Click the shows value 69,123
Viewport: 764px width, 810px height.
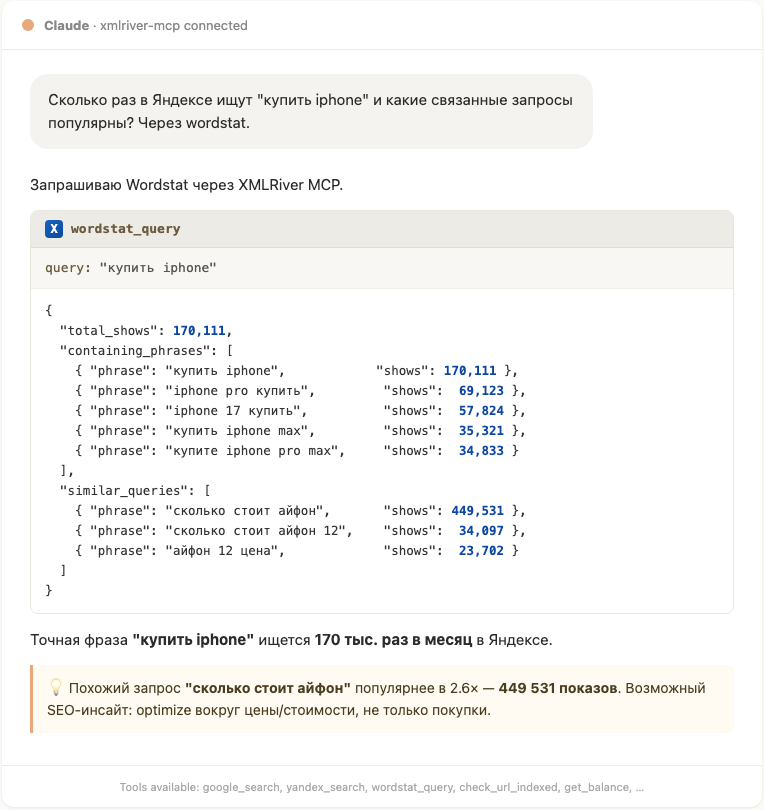point(481,391)
